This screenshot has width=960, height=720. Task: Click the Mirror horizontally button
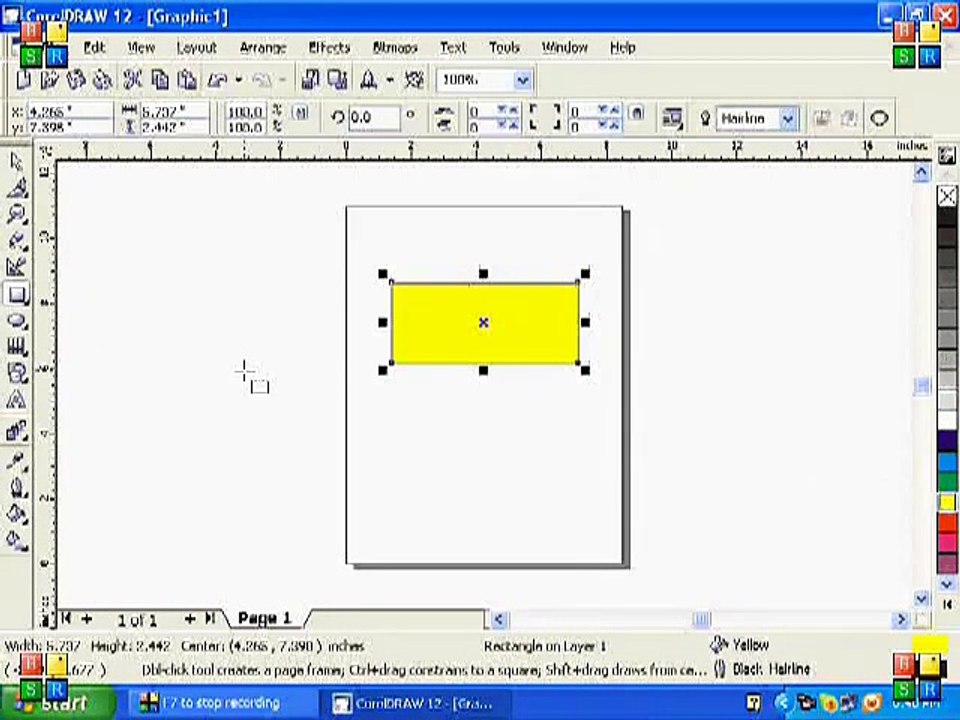tap(444, 111)
